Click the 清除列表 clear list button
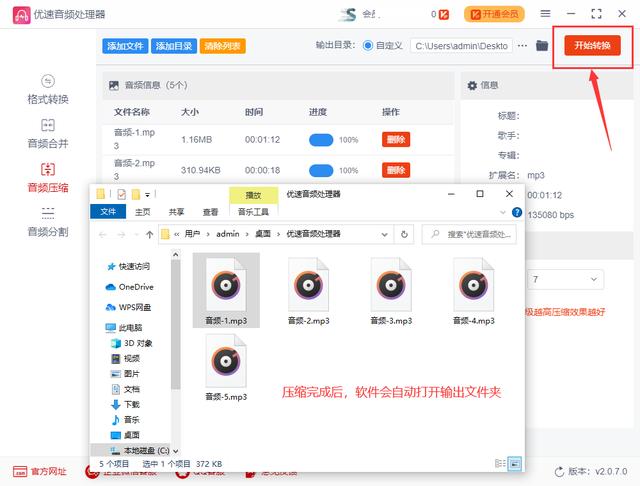Screen dimensions: 640x486 [222, 46]
